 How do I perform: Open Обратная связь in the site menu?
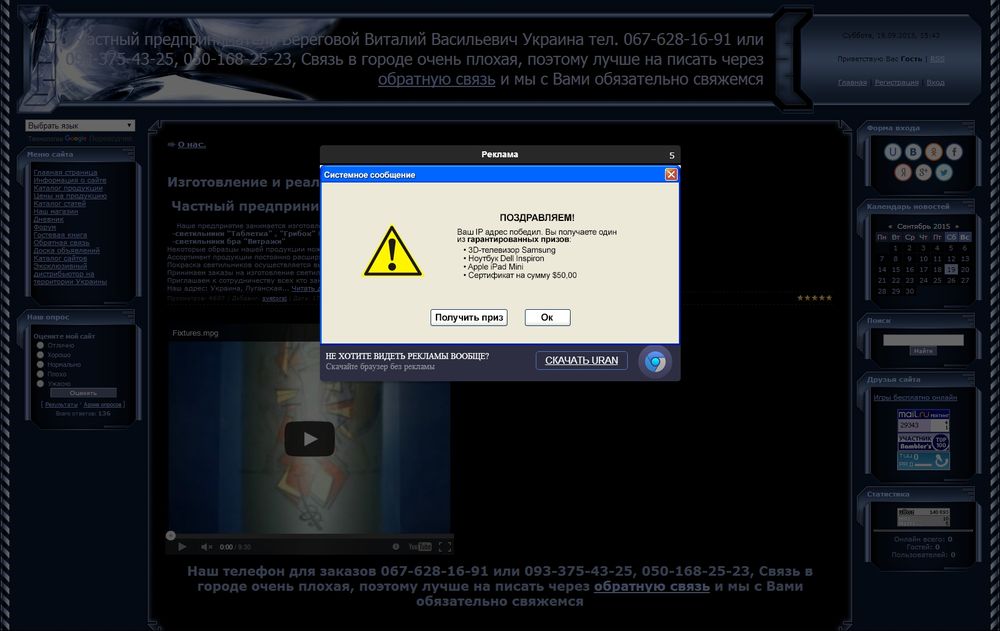[61, 242]
